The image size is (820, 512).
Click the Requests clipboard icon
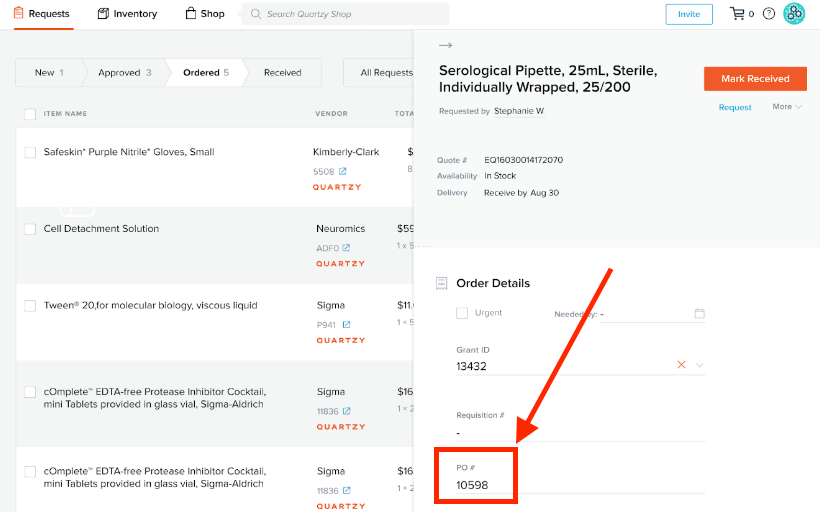(x=18, y=13)
